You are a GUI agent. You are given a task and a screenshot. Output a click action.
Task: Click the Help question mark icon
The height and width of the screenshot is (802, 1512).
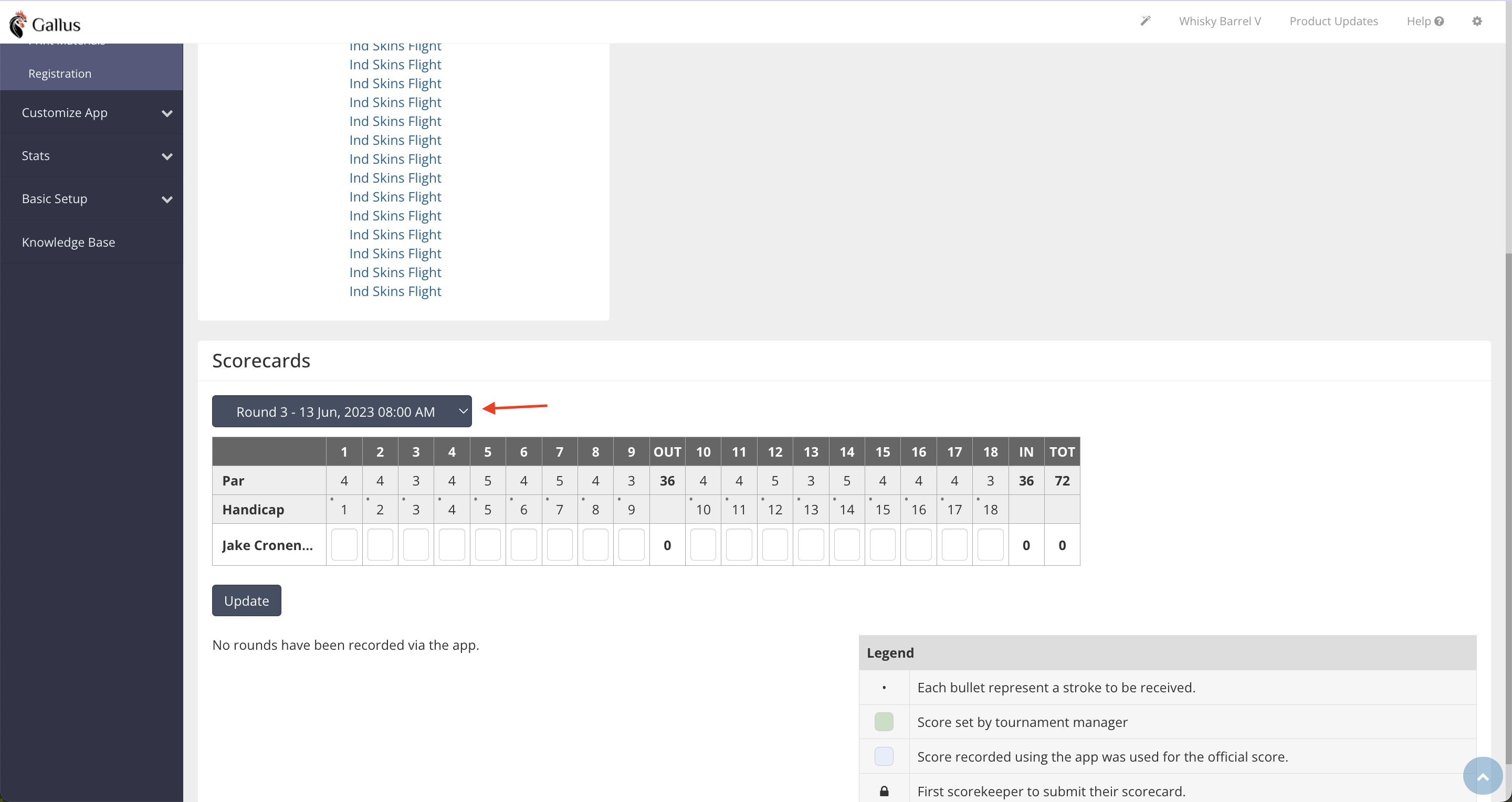[1438, 21]
